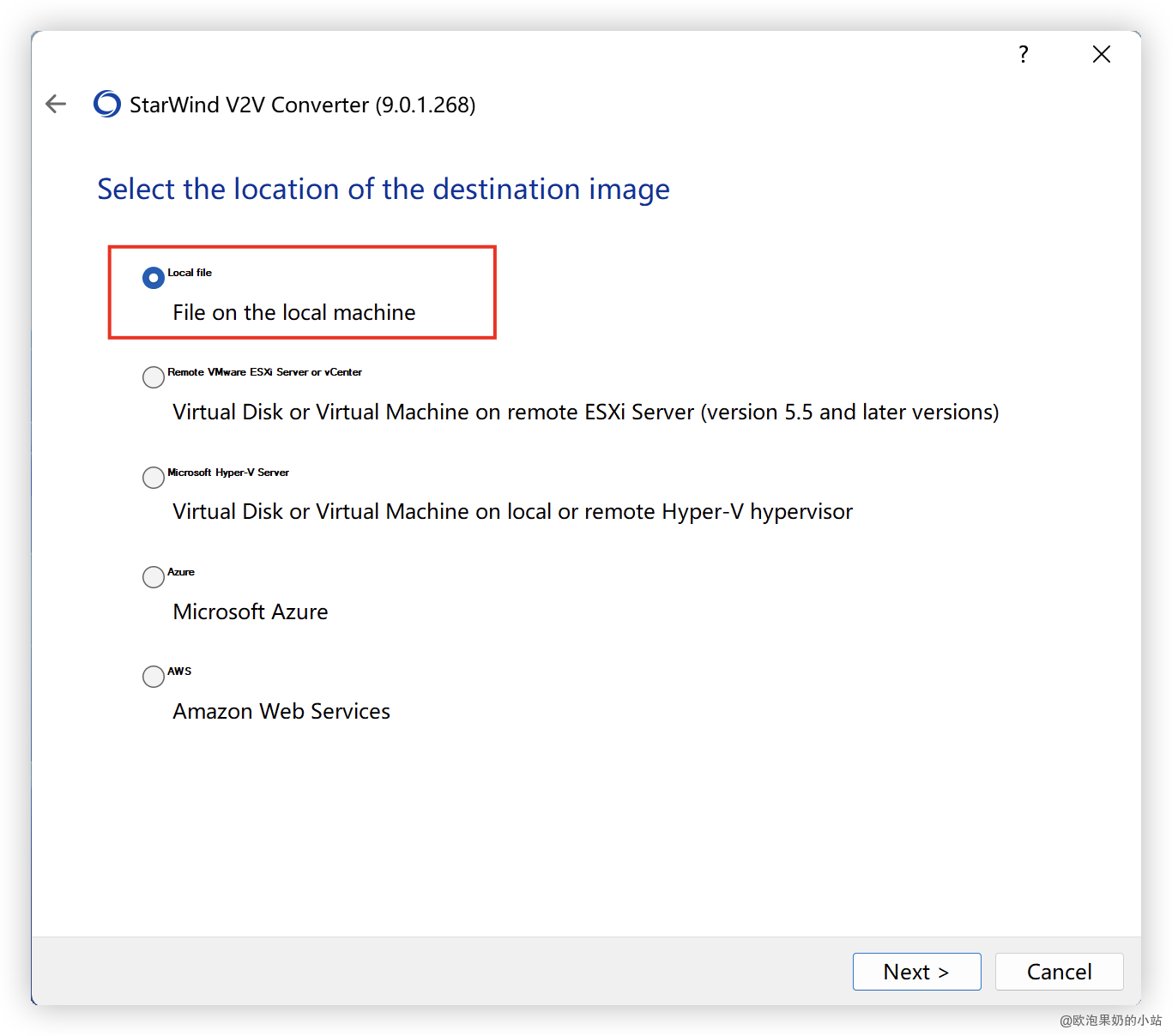Screen dimensions: 1172x1036
Task: Pick the Azure destination radio button
Action: coord(154,577)
